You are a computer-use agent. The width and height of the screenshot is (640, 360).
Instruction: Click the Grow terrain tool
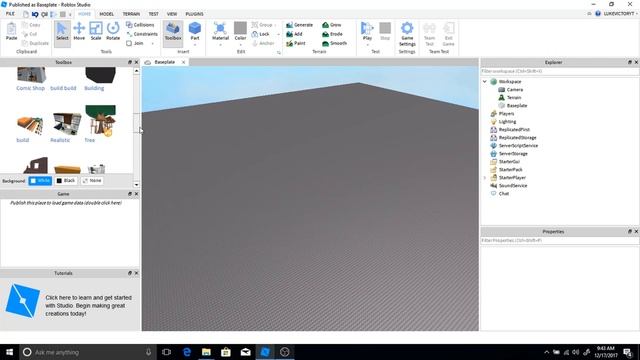coord(331,25)
